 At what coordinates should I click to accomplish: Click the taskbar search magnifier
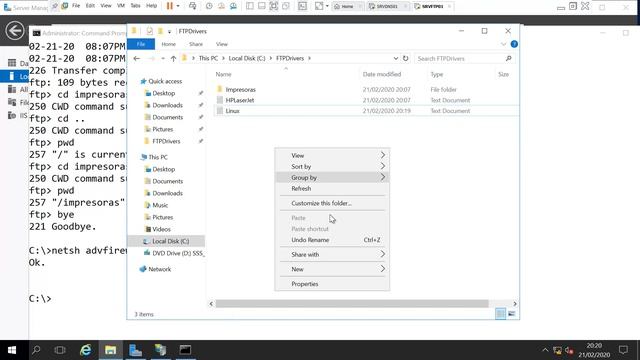click(x=36, y=350)
